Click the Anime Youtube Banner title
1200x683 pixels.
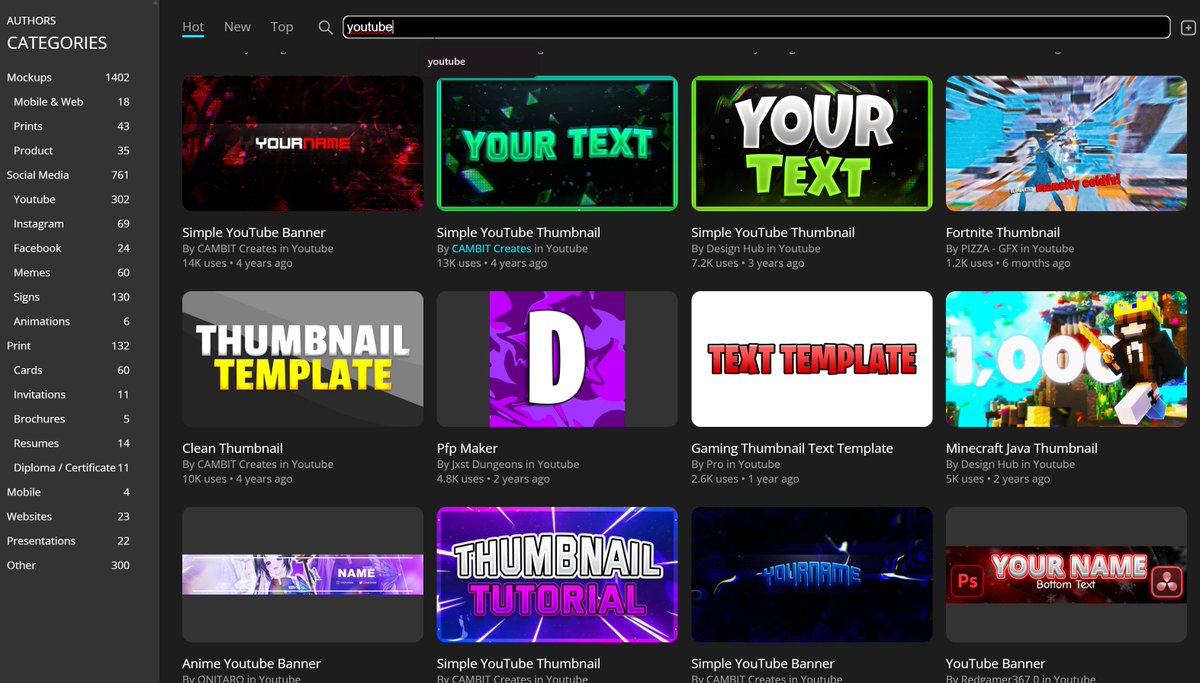pos(251,663)
